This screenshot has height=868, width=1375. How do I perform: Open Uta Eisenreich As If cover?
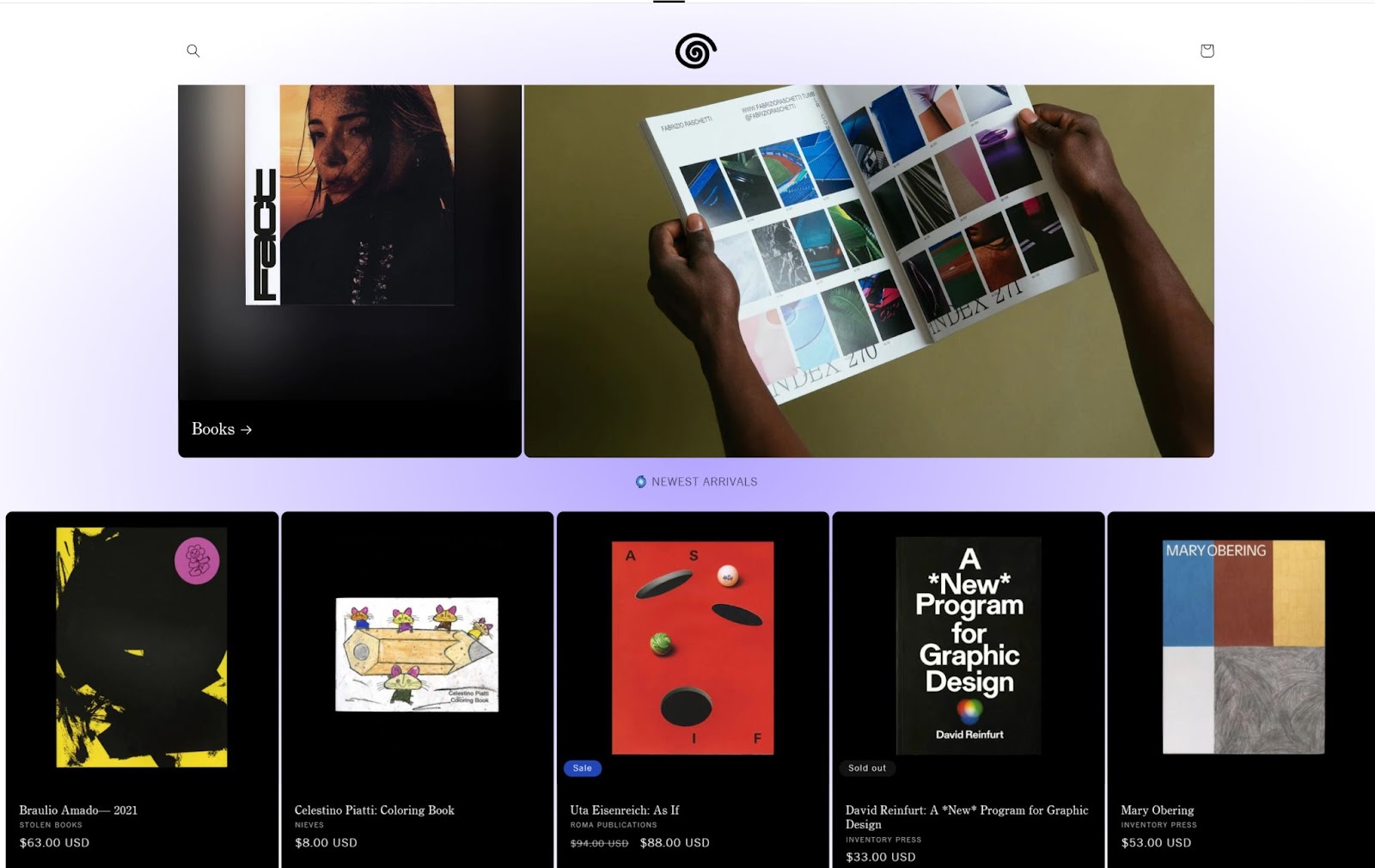pos(693,648)
